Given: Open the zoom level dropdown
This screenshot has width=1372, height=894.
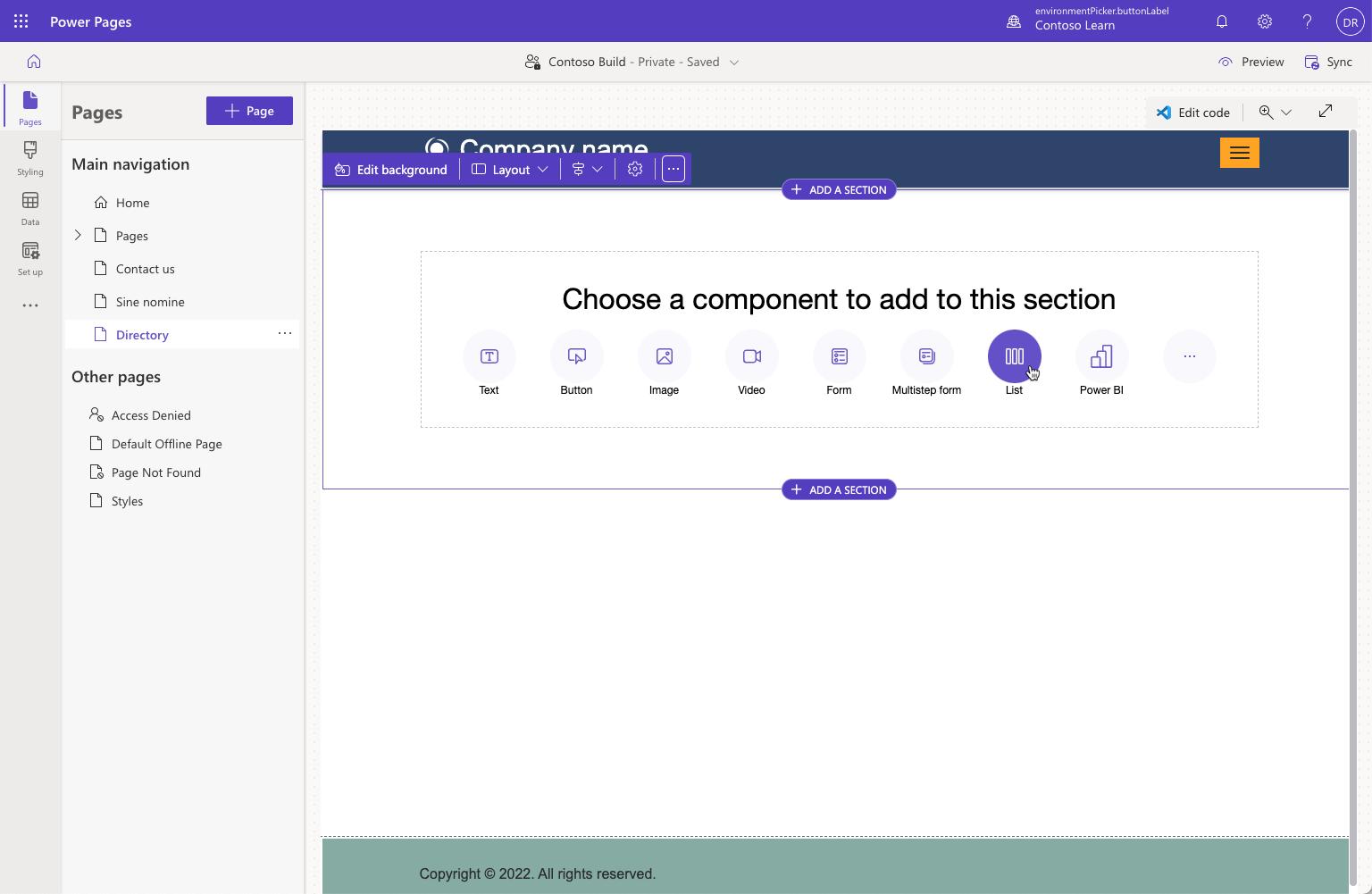Looking at the screenshot, I should coord(1273,112).
